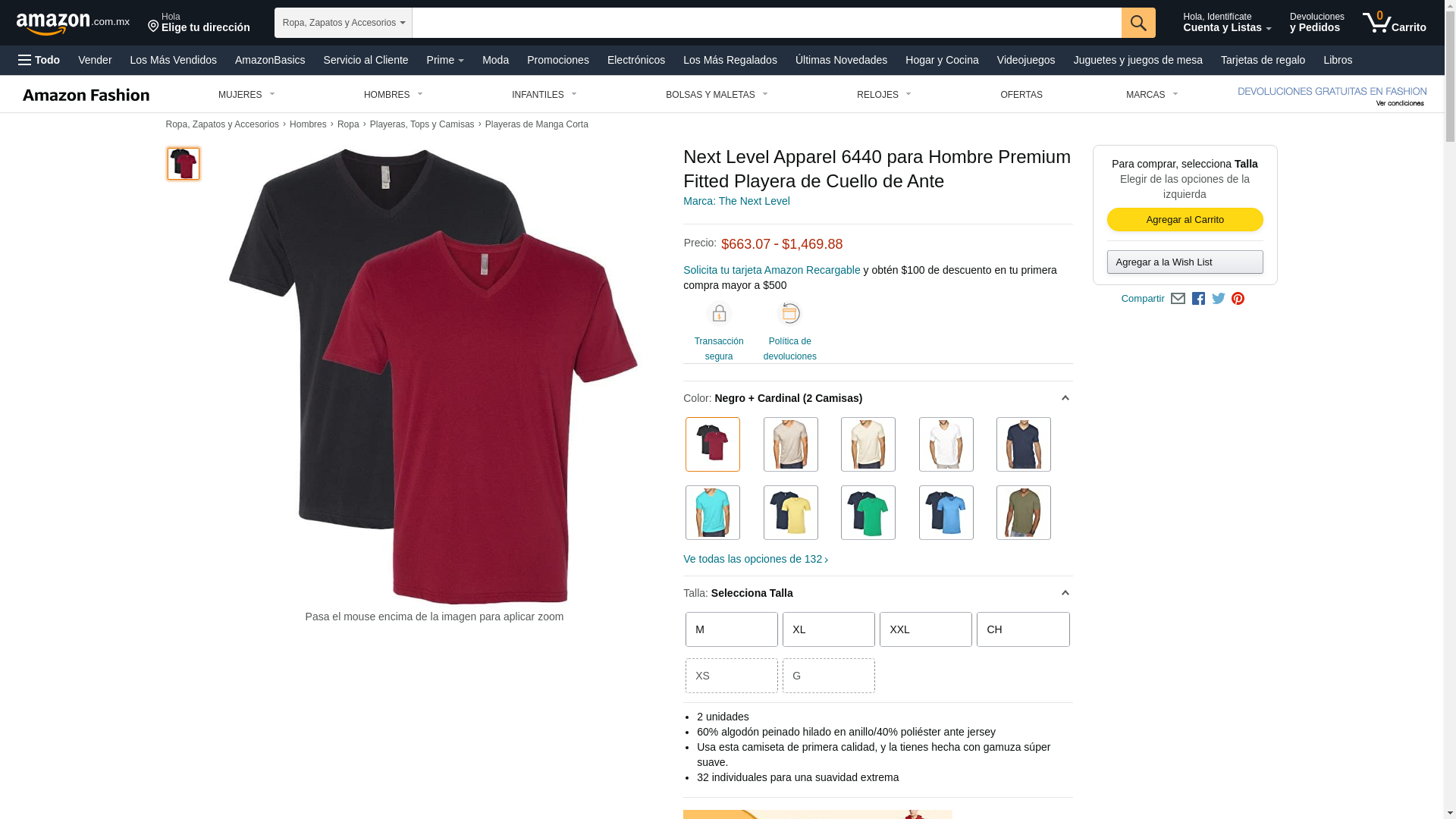
Task: Share on Pinterest icon
Action: point(1238,299)
